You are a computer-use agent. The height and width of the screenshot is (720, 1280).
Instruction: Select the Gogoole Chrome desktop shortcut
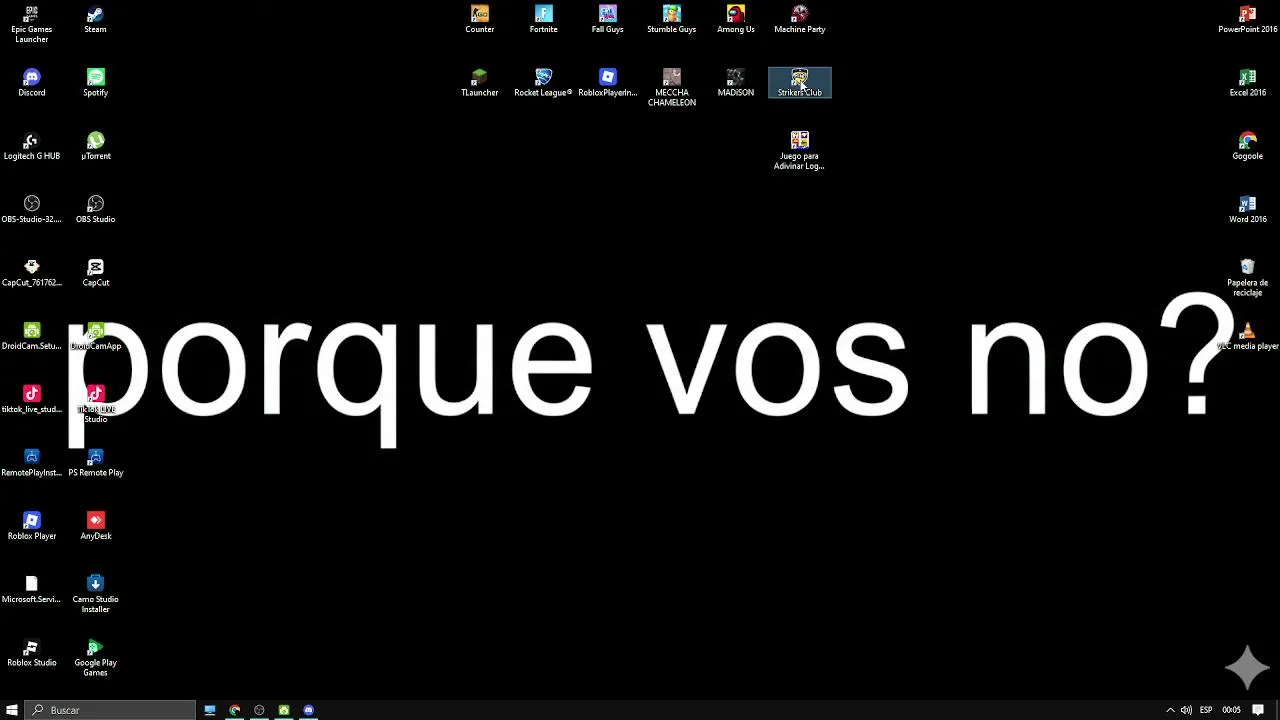click(1247, 146)
